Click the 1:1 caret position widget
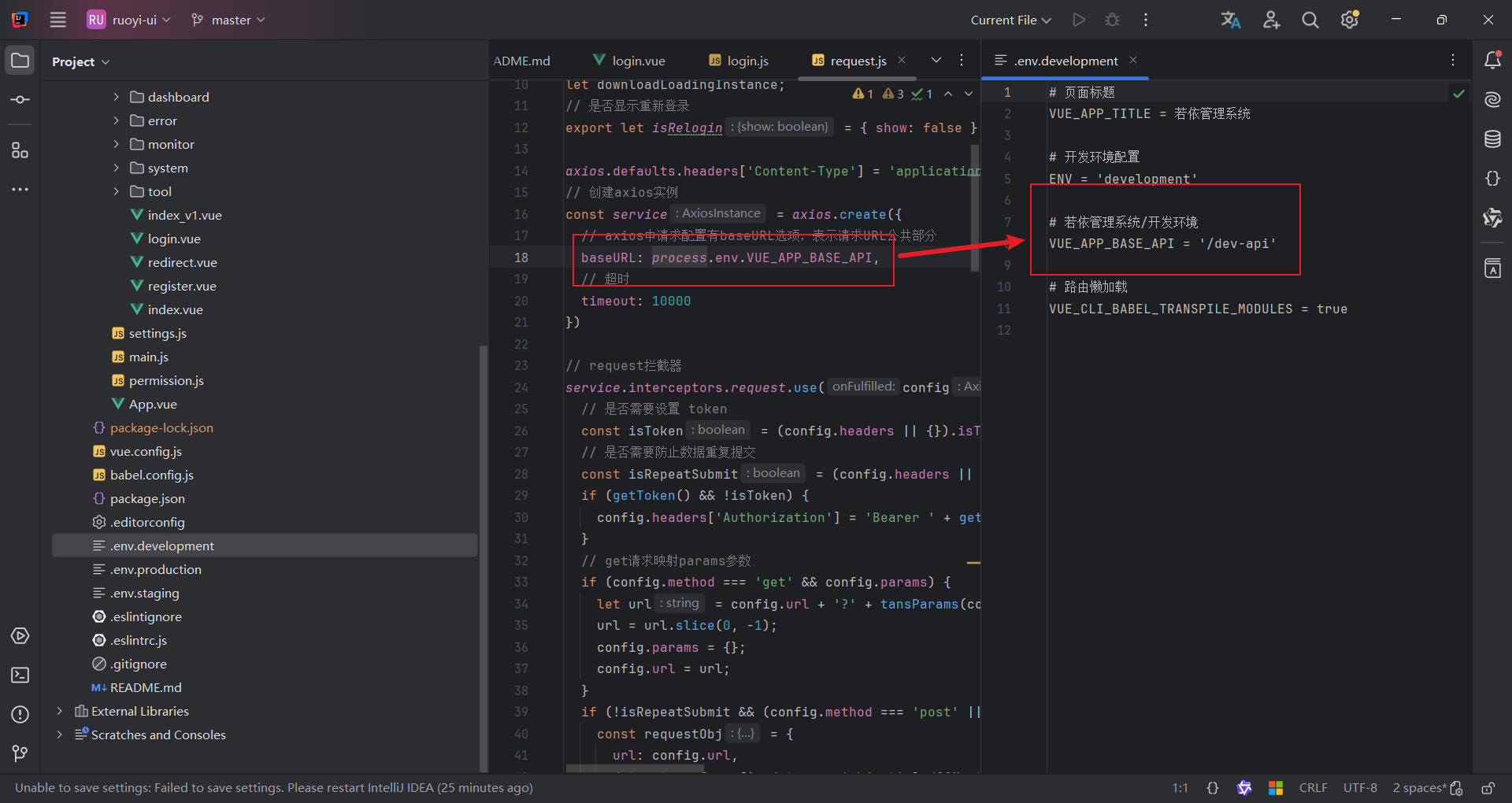Viewport: 1512px width, 803px height. (x=1180, y=788)
